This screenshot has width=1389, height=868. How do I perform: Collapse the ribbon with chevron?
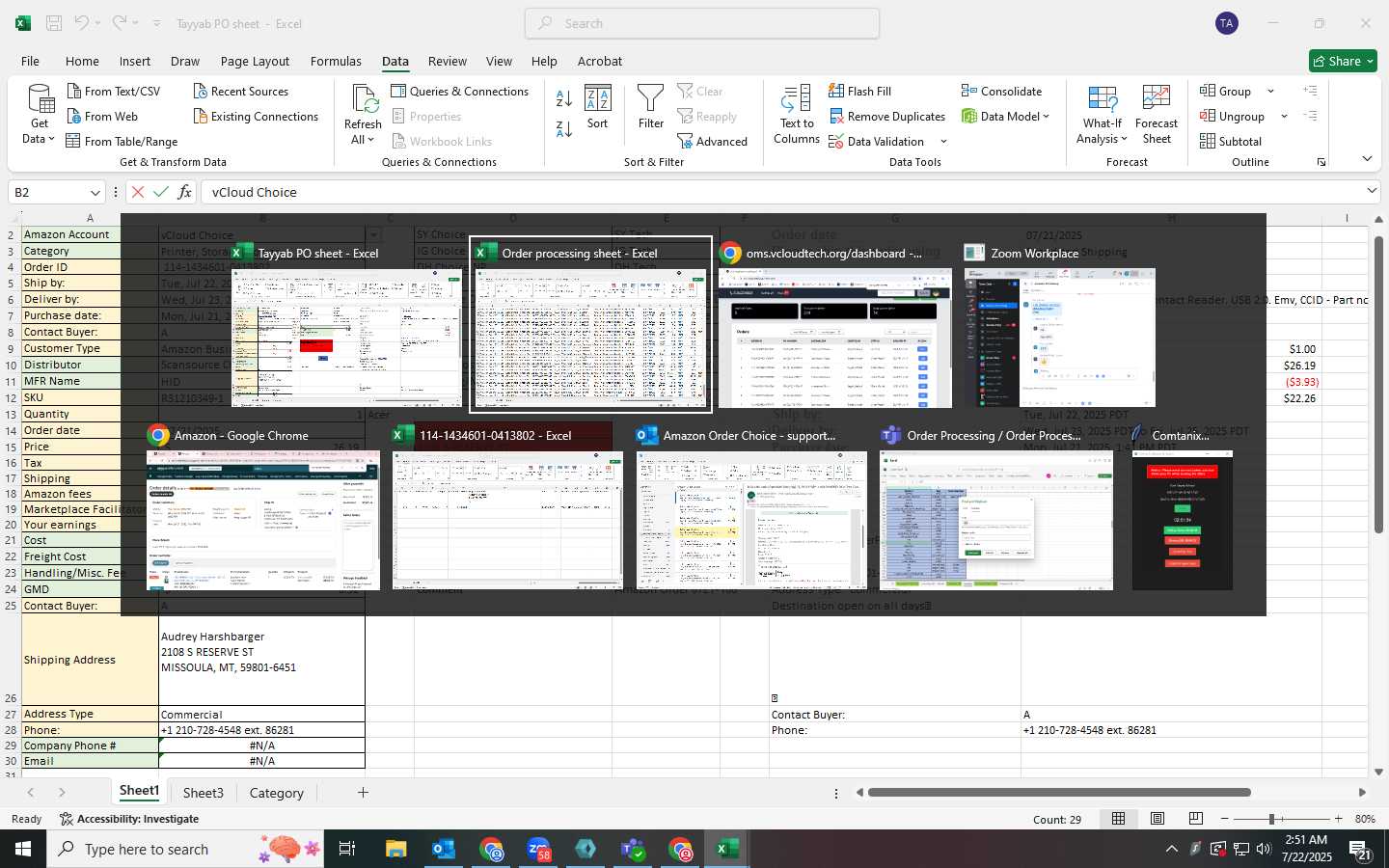(x=1367, y=159)
